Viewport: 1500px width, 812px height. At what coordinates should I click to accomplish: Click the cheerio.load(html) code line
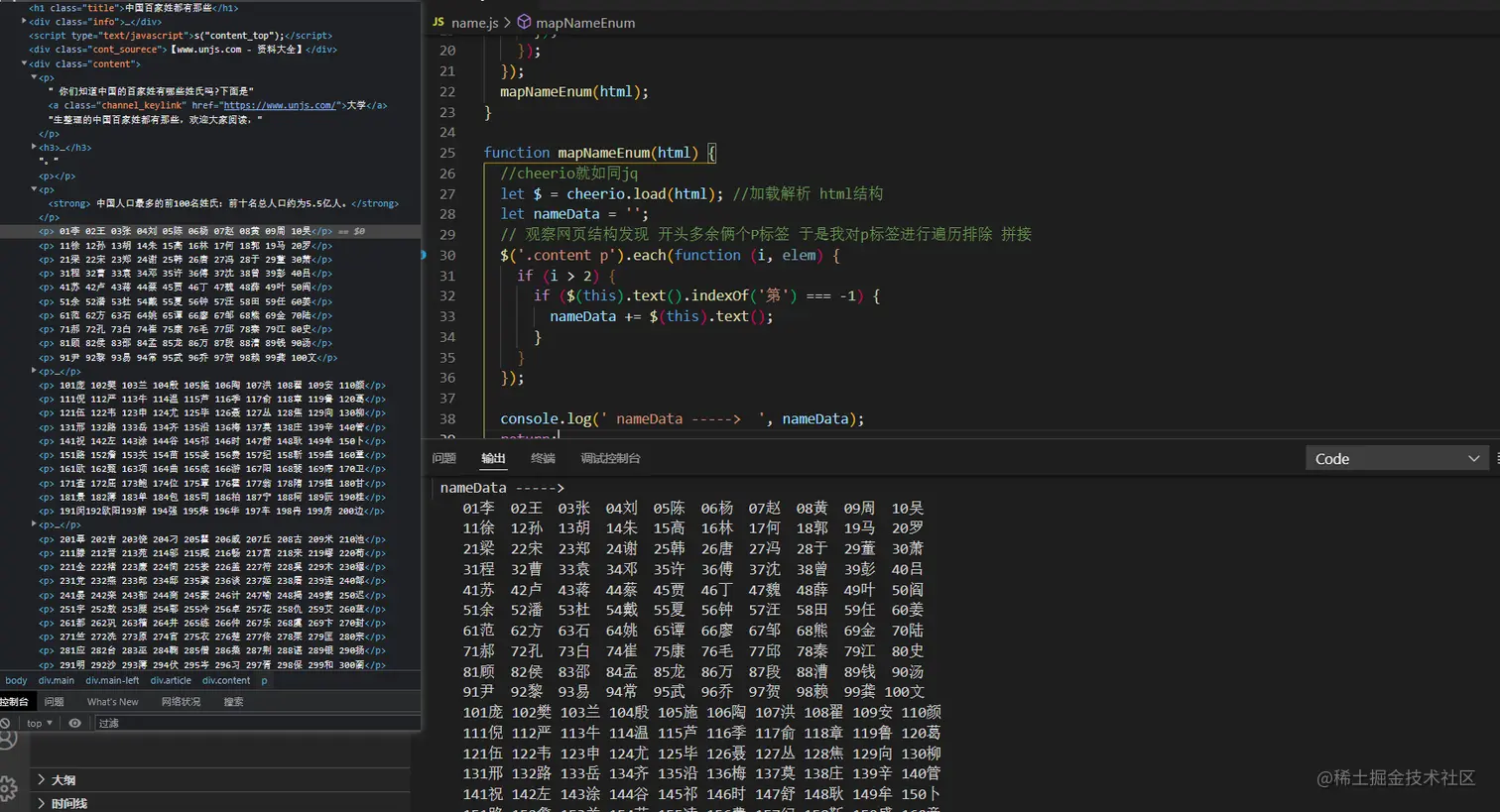pyautogui.click(x=691, y=193)
